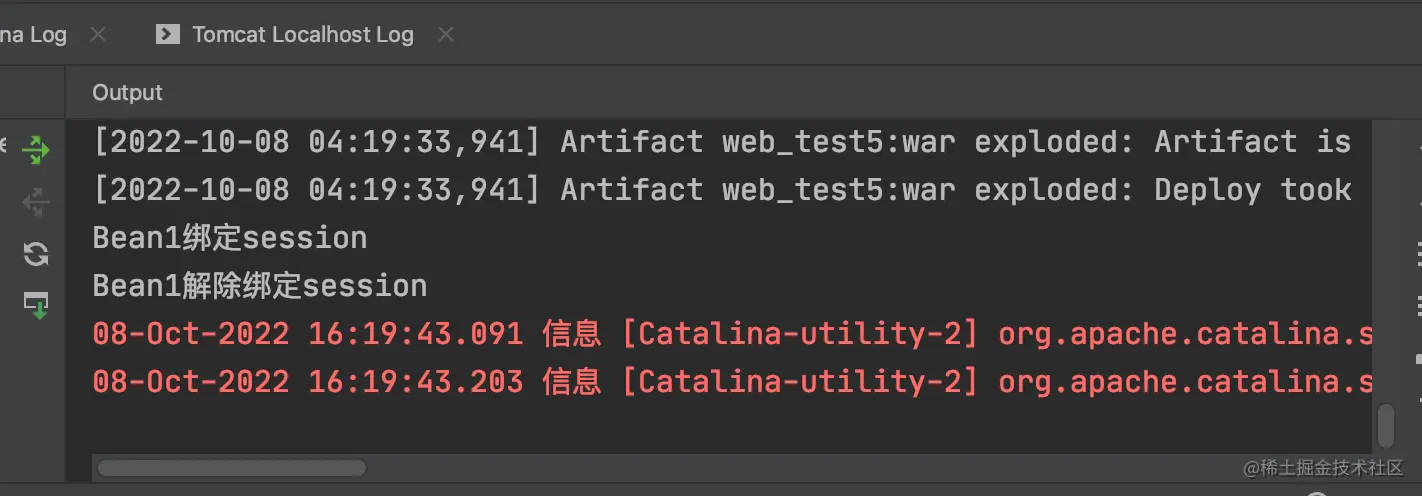Image resolution: width=1422 pixels, height=496 pixels.
Task: Click the red 16:19:43.091 Catalina log line
Action: click(730, 334)
